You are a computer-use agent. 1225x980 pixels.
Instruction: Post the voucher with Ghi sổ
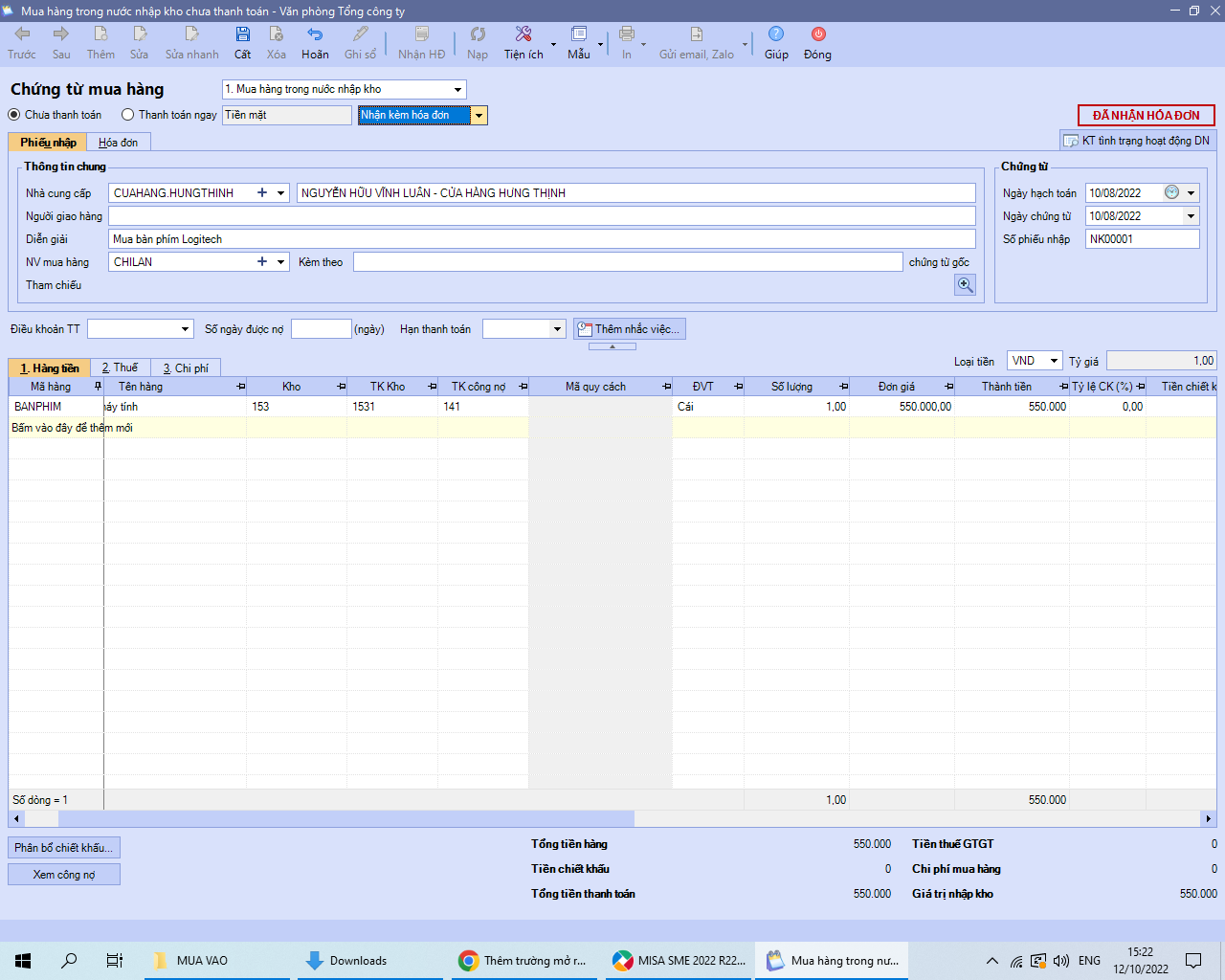point(361,43)
